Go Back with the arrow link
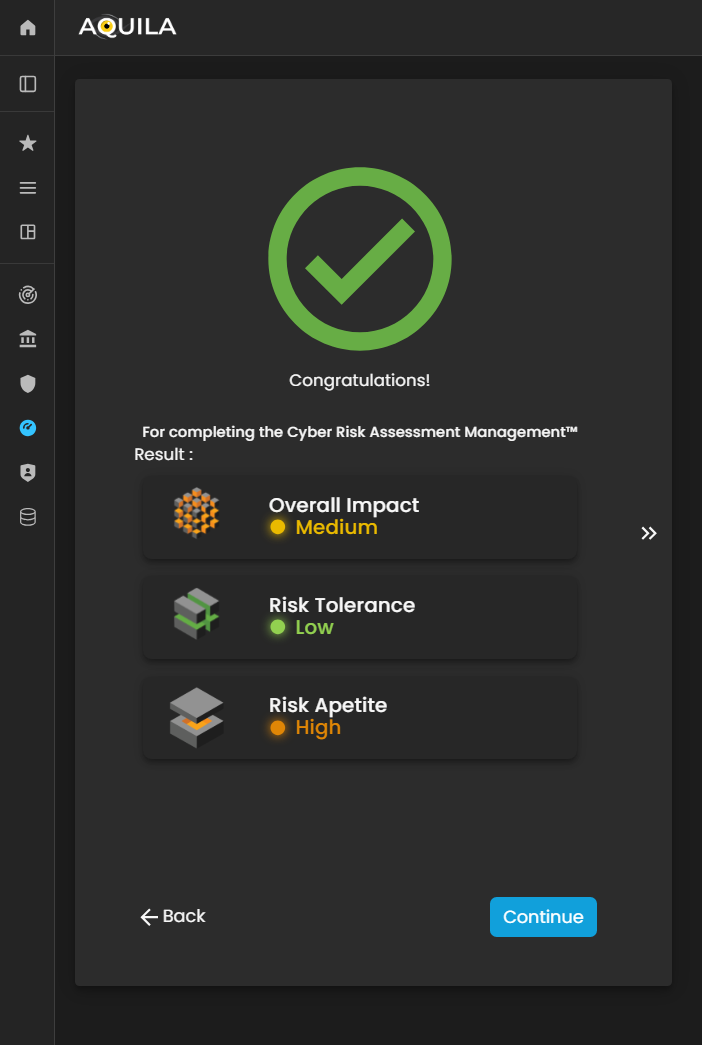 point(173,916)
